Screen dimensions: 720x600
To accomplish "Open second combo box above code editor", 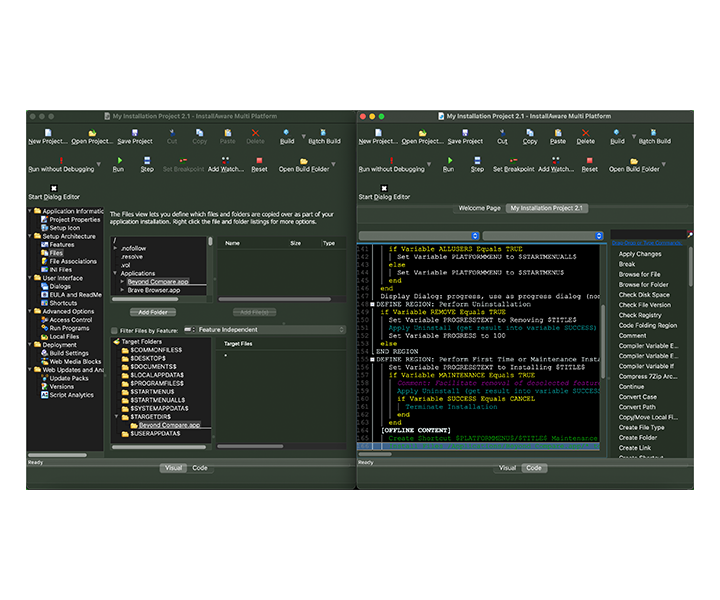I will [543, 236].
